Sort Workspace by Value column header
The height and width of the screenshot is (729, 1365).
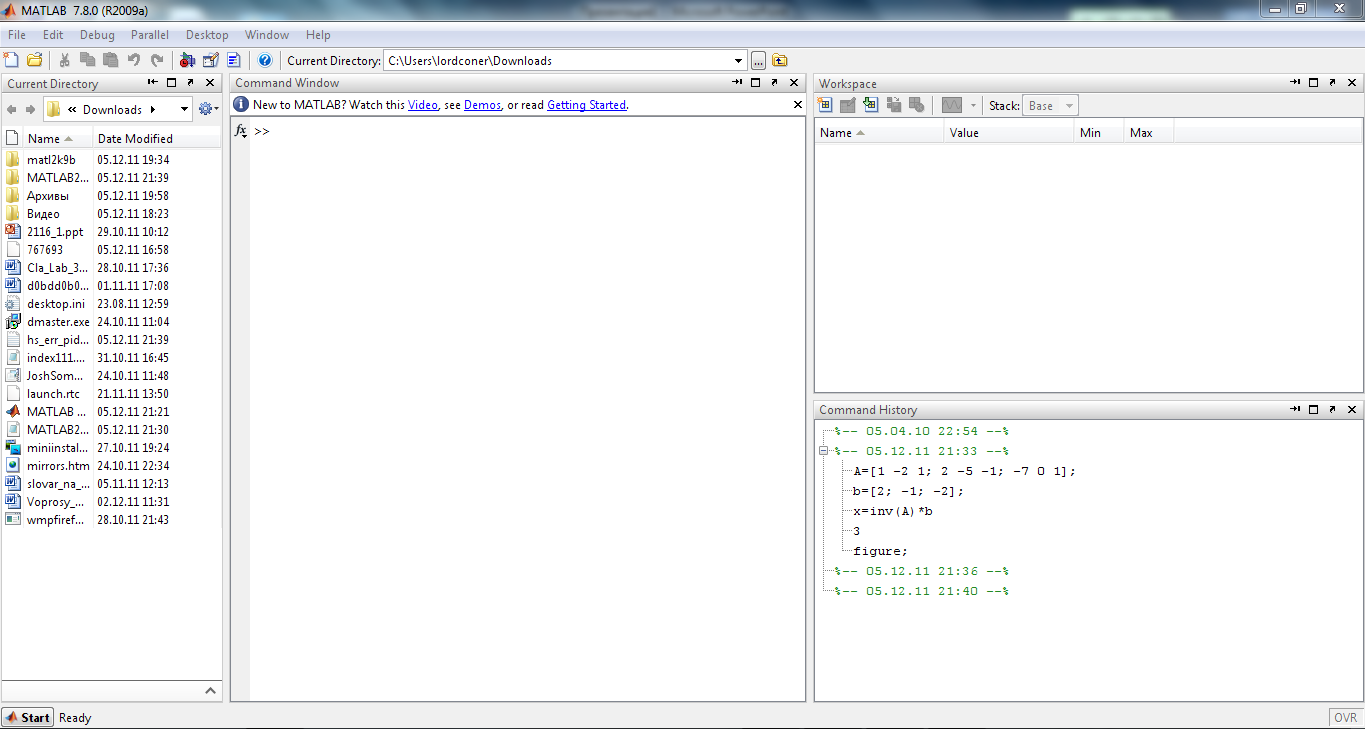(1009, 132)
